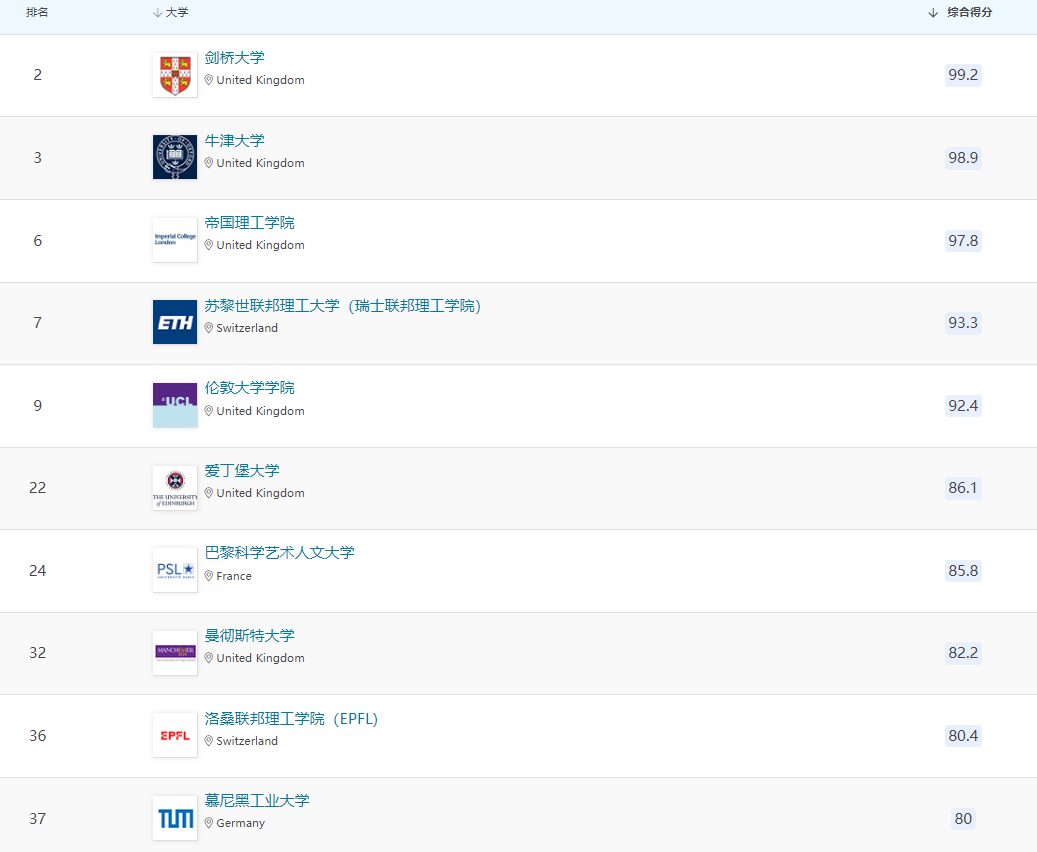Click score 92.4 badge

[963, 405]
